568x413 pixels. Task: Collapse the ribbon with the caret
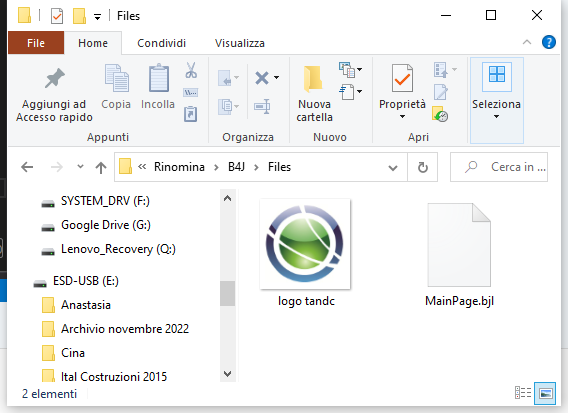[527, 42]
